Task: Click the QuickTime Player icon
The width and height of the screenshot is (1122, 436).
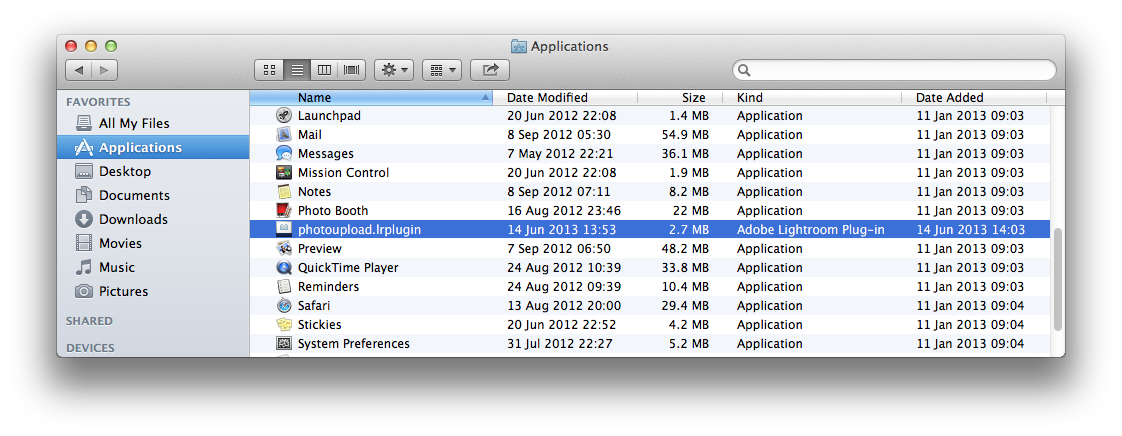Action: (284, 268)
